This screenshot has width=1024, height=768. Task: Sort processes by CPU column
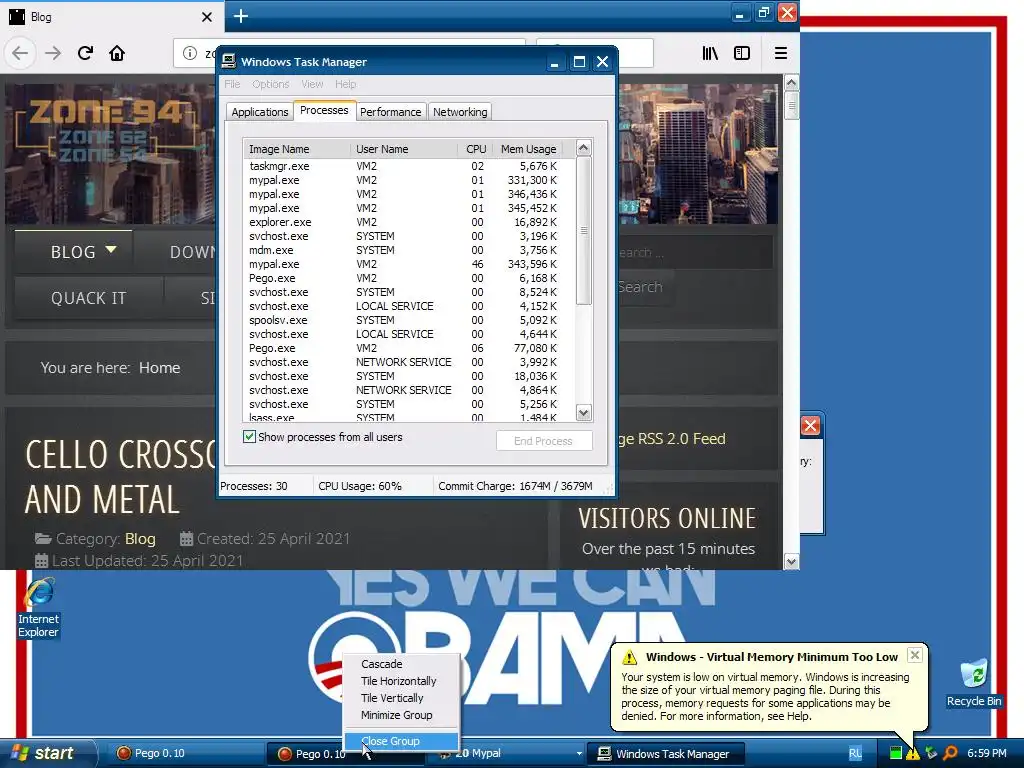475,149
